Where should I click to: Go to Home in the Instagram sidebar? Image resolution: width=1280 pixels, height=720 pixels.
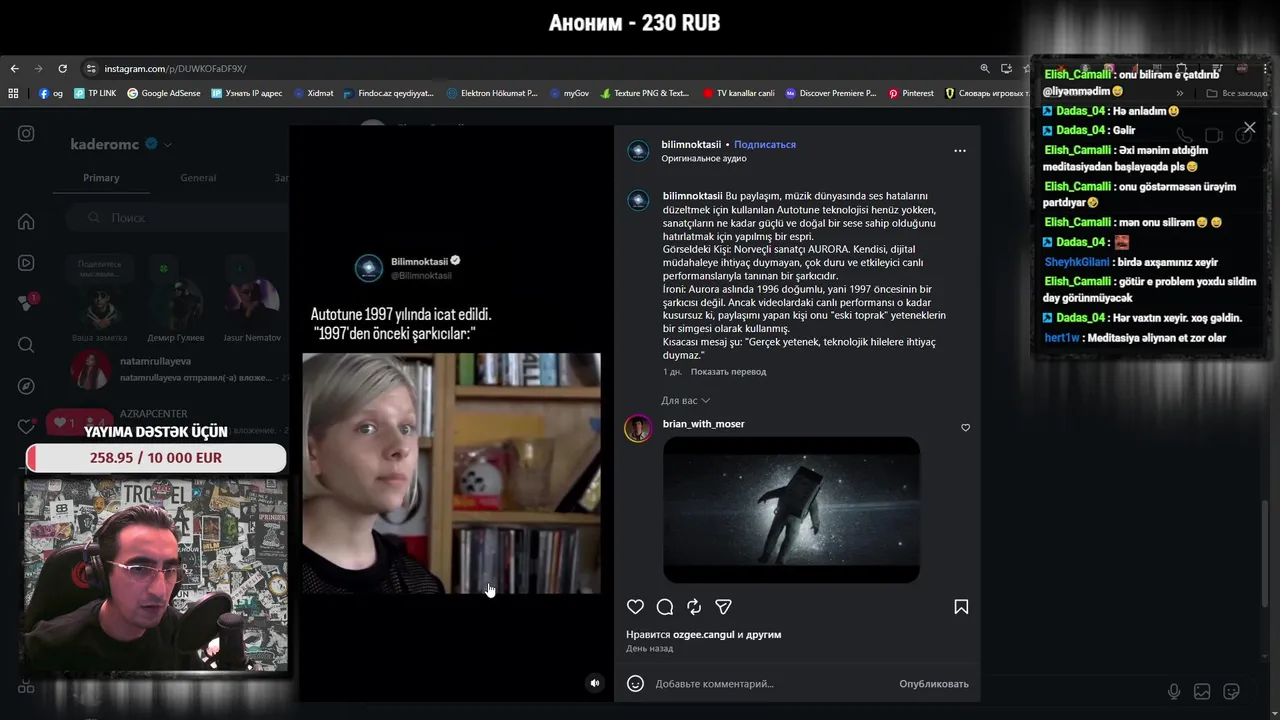[26, 221]
